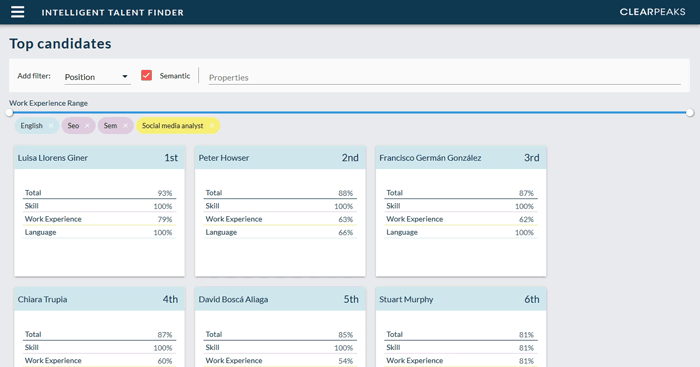Click David Boscá's Work Experience 54% value
The width and height of the screenshot is (700, 367).
pos(346,361)
